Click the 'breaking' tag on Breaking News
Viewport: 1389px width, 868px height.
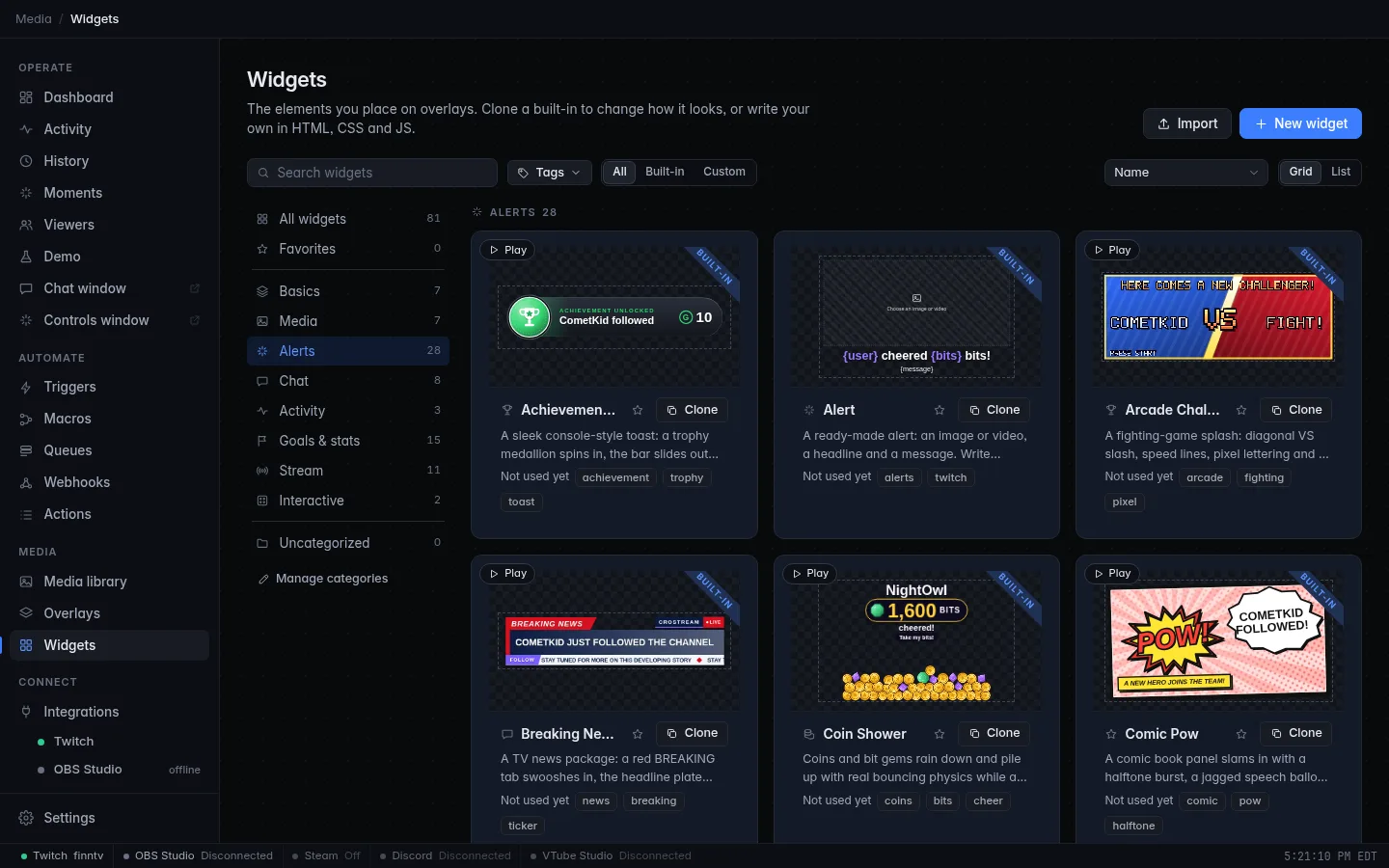(x=654, y=801)
